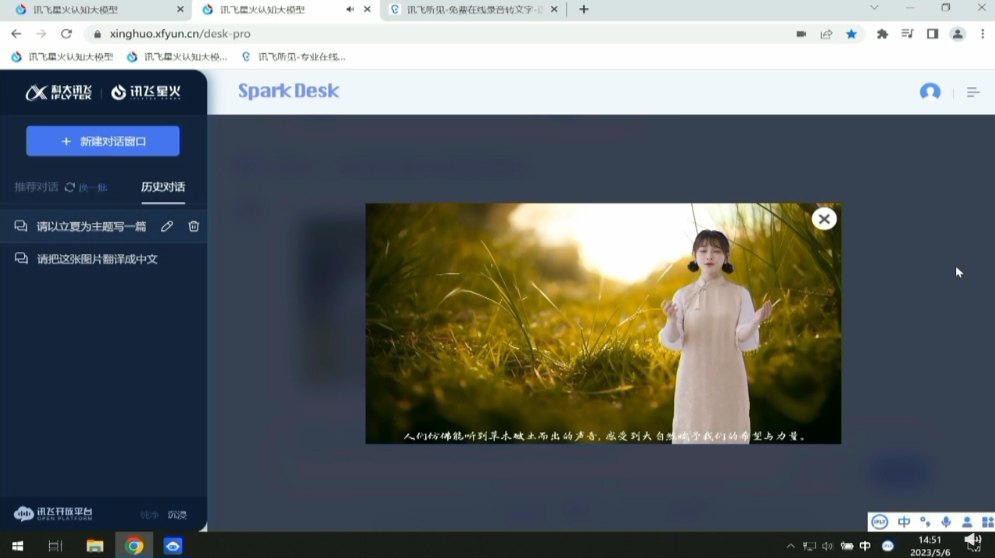Open the Chrome three-dot menu
The width and height of the screenshot is (995, 558).
tap(980, 34)
